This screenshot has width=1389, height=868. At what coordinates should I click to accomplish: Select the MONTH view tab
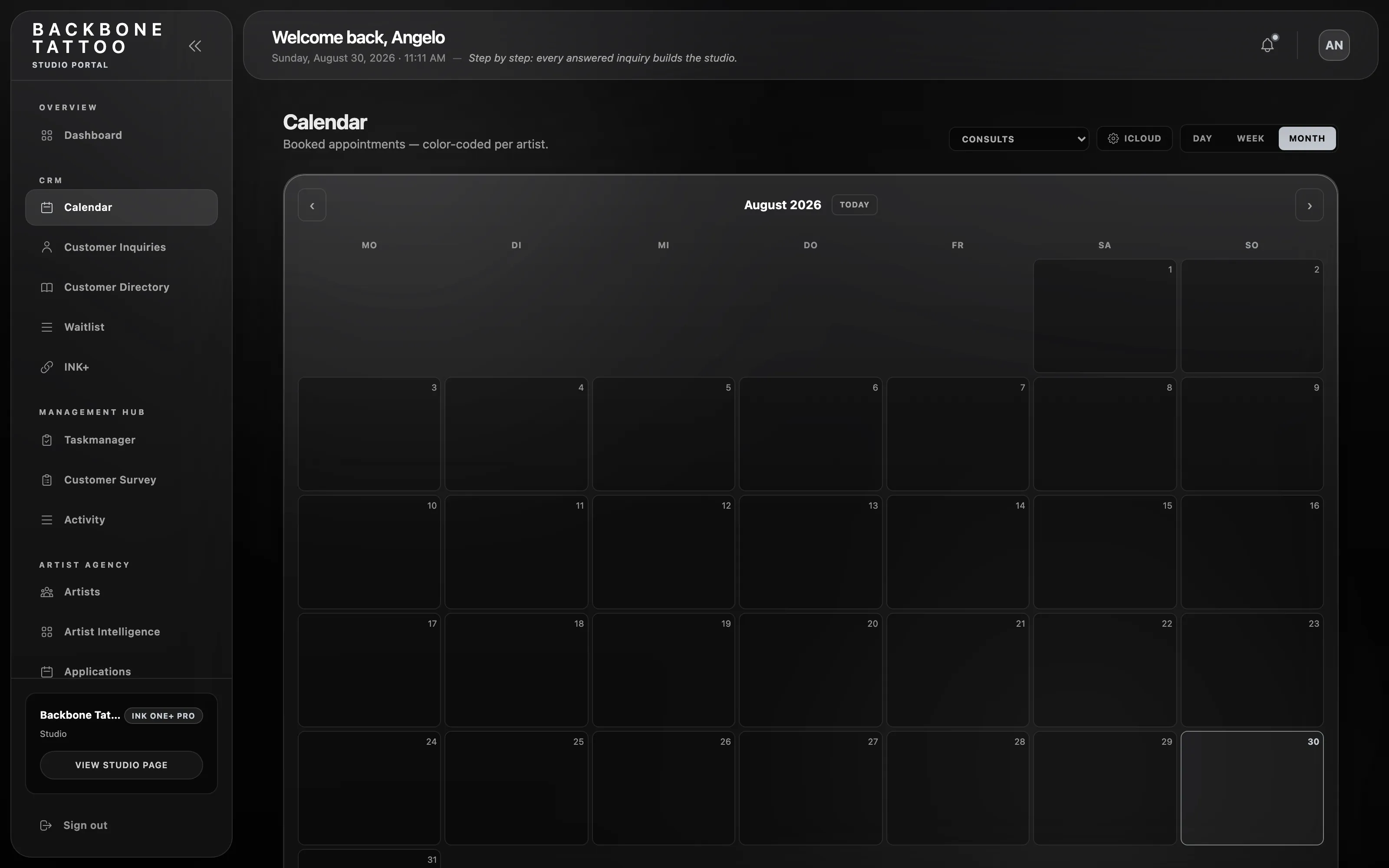tap(1307, 138)
